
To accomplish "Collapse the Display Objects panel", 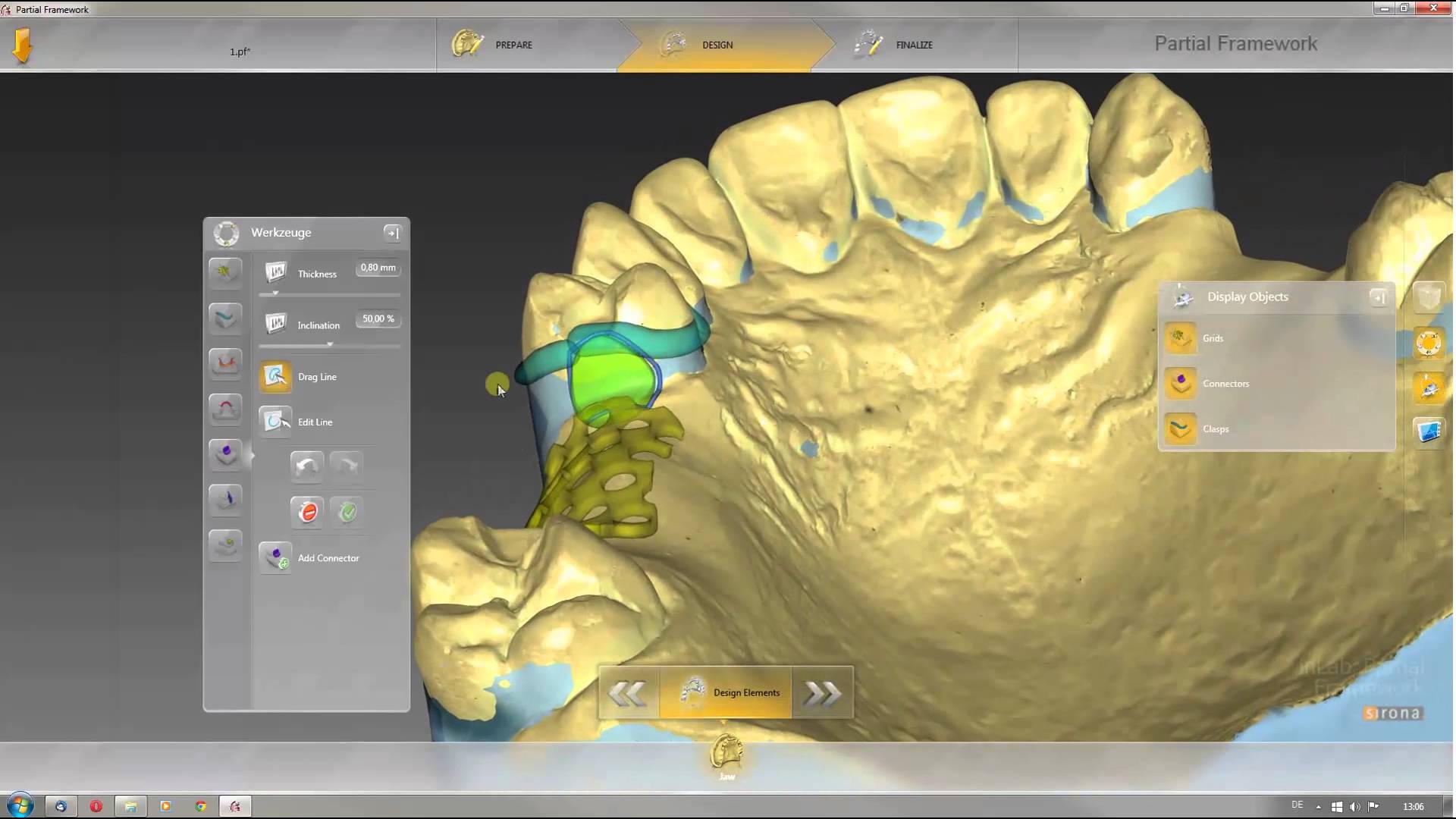I will (x=1378, y=297).
